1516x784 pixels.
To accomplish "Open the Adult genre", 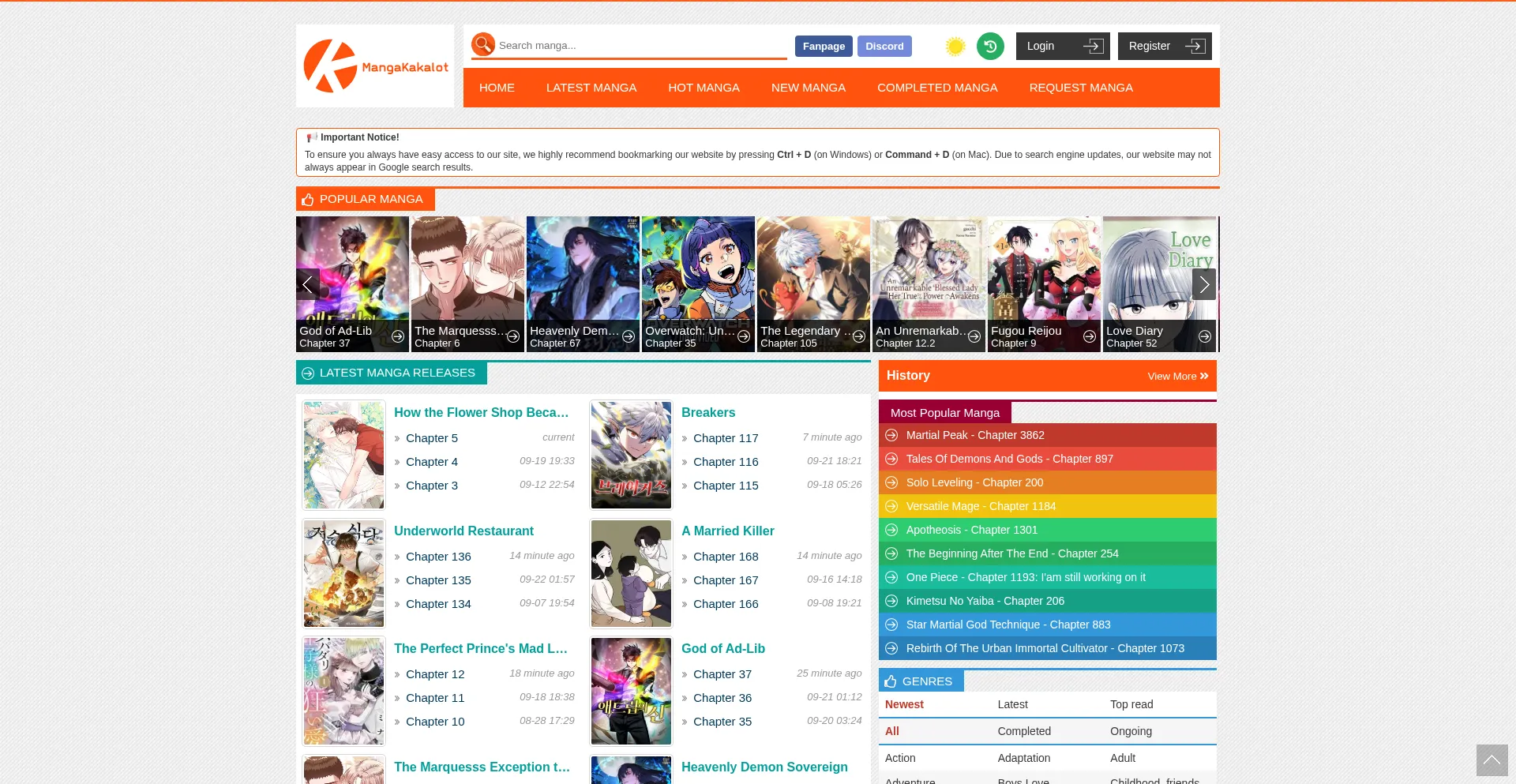I will click(x=1123, y=758).
